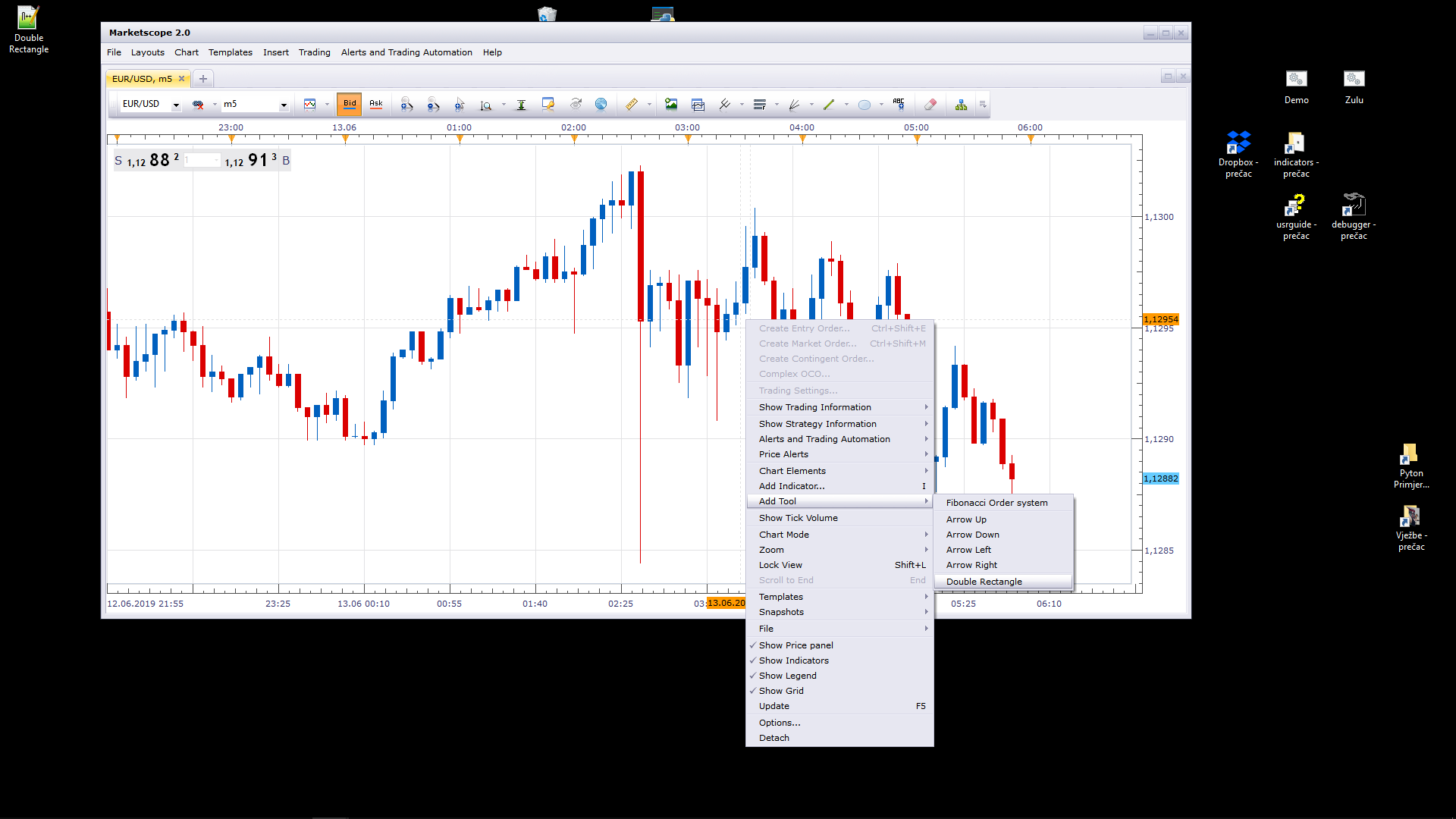Add a new chart tab with plus button
The image size is (1456, 819).
203,79
